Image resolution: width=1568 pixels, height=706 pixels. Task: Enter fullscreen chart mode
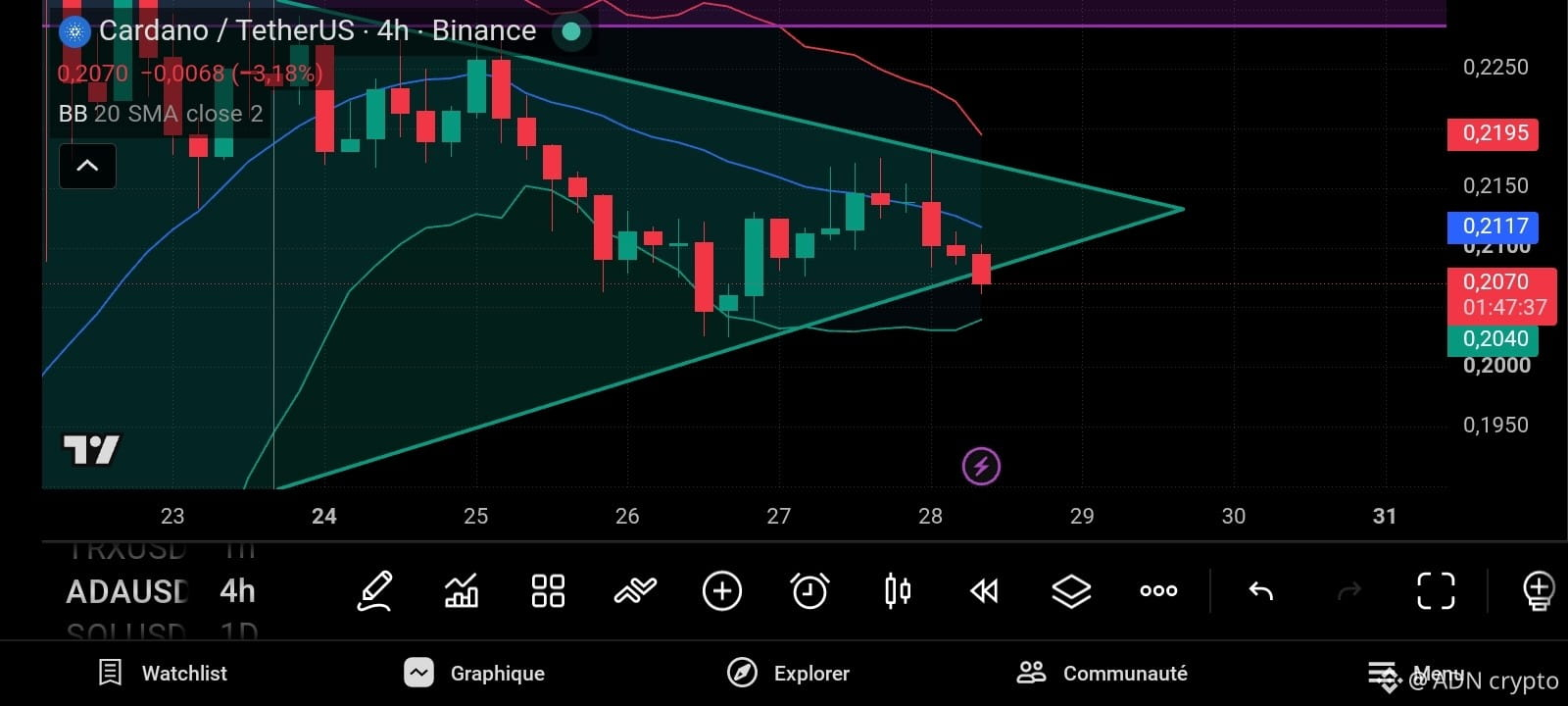[x=1437, y=591]
